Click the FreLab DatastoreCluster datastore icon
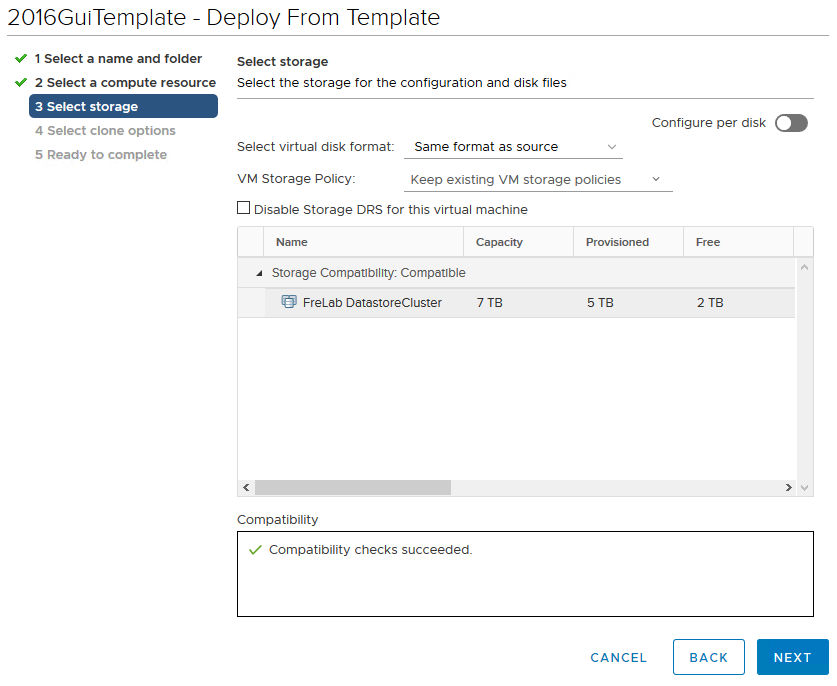The width and height of the screenshot is (837, 686). tap(289, 302)
